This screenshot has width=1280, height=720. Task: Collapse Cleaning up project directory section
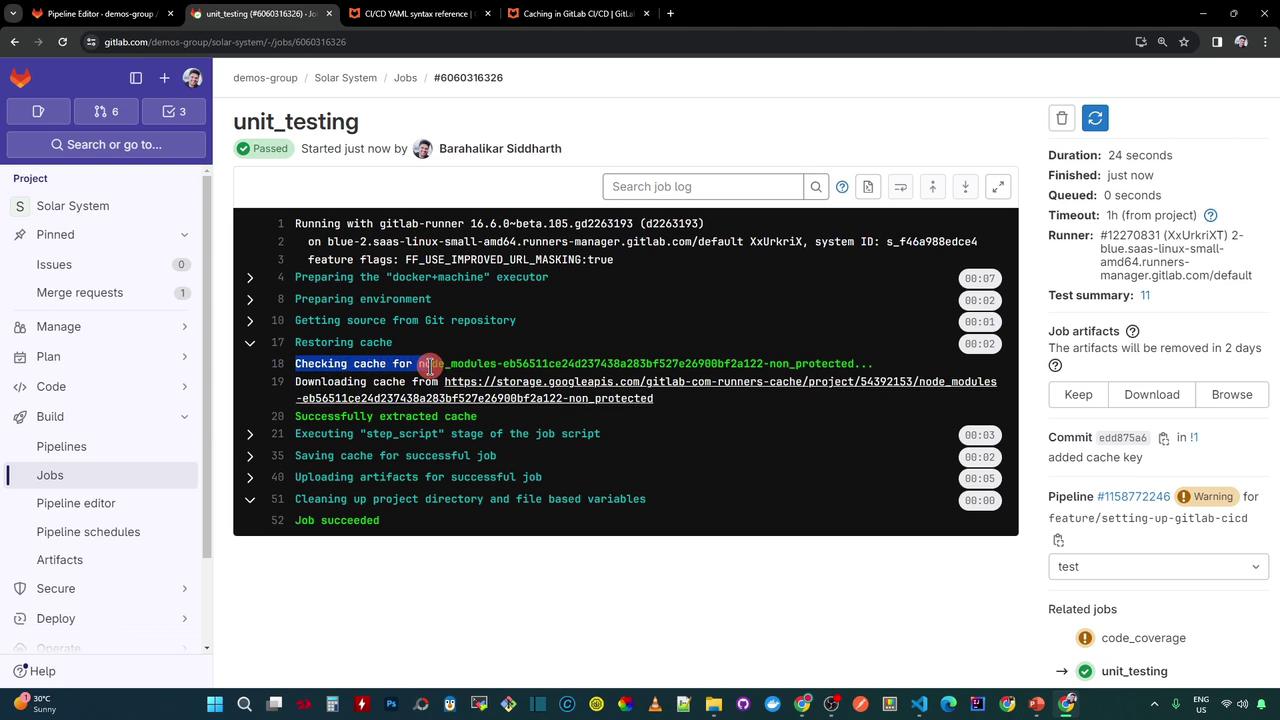(x=250, y=500)
